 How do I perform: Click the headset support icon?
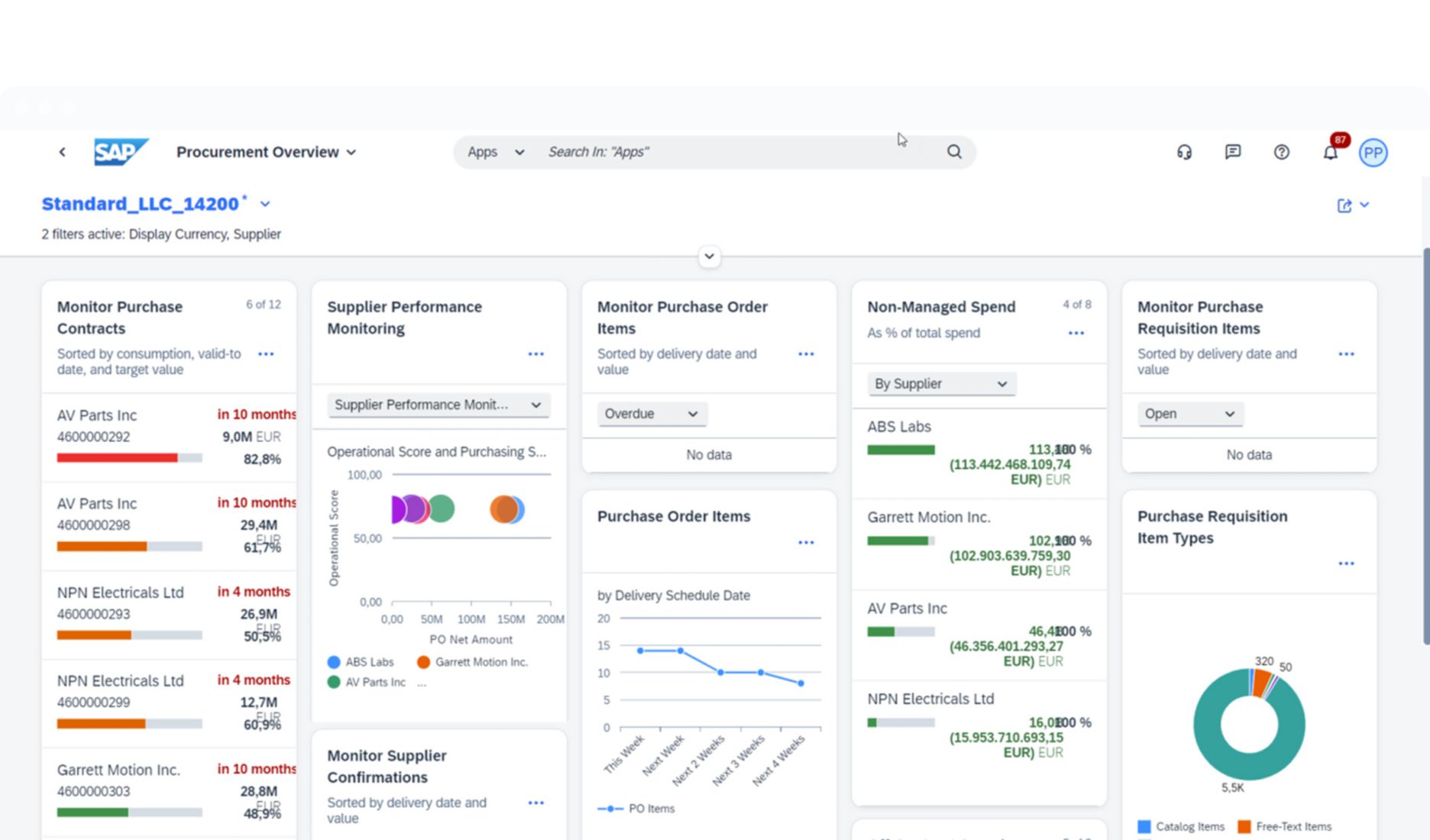pyautogui.click(x=1183, y=152)
